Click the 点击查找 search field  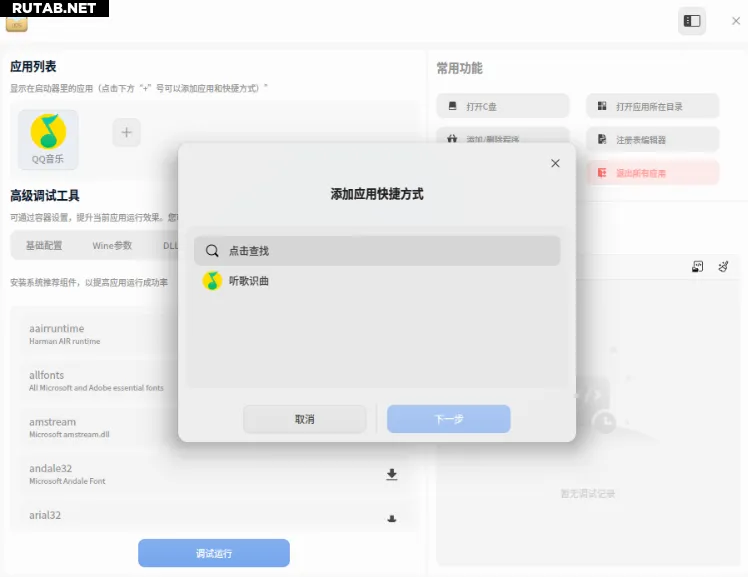click(377, 251)
